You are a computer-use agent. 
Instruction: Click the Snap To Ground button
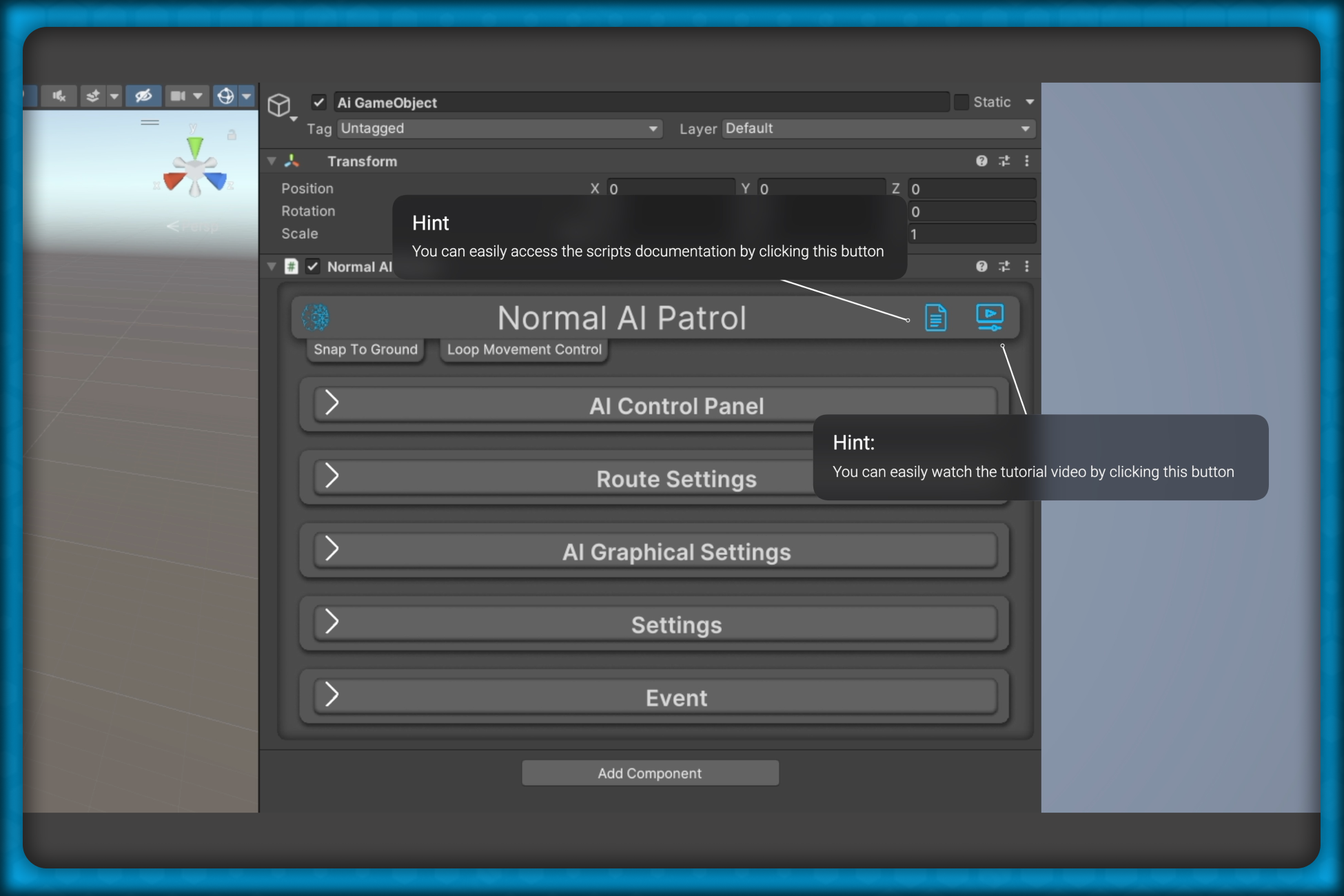(365, 349)
